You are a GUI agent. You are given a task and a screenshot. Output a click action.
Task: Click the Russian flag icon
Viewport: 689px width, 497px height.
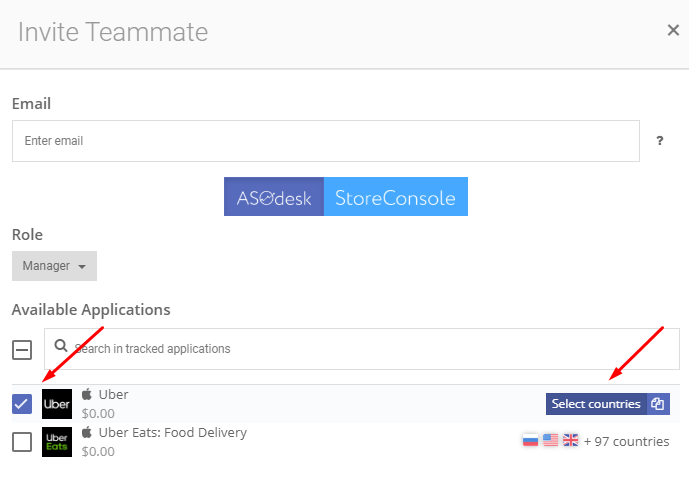(530, 440)
